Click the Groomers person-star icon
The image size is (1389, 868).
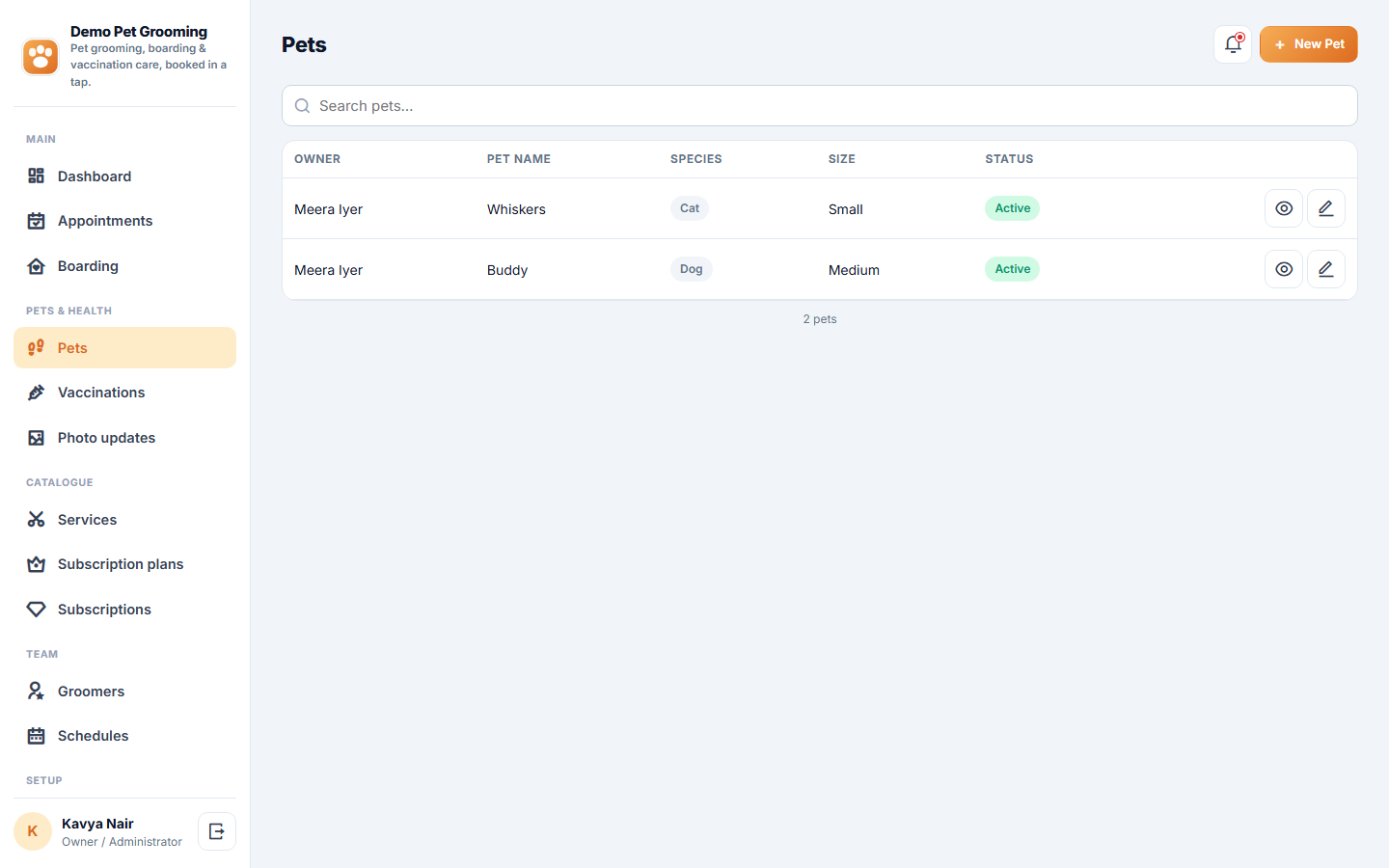(x=37, y=692)
